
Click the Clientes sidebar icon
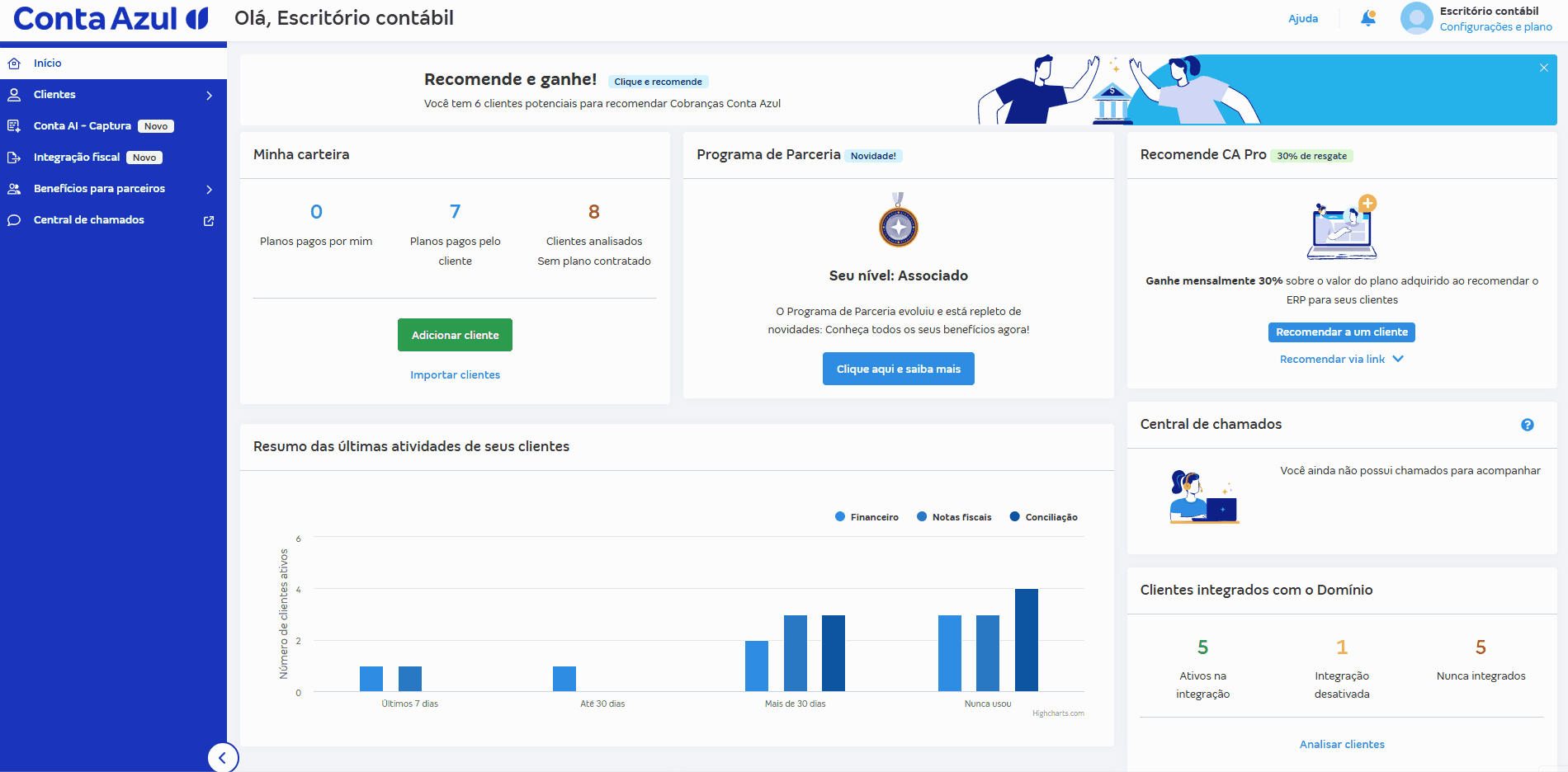click(15, 94)
